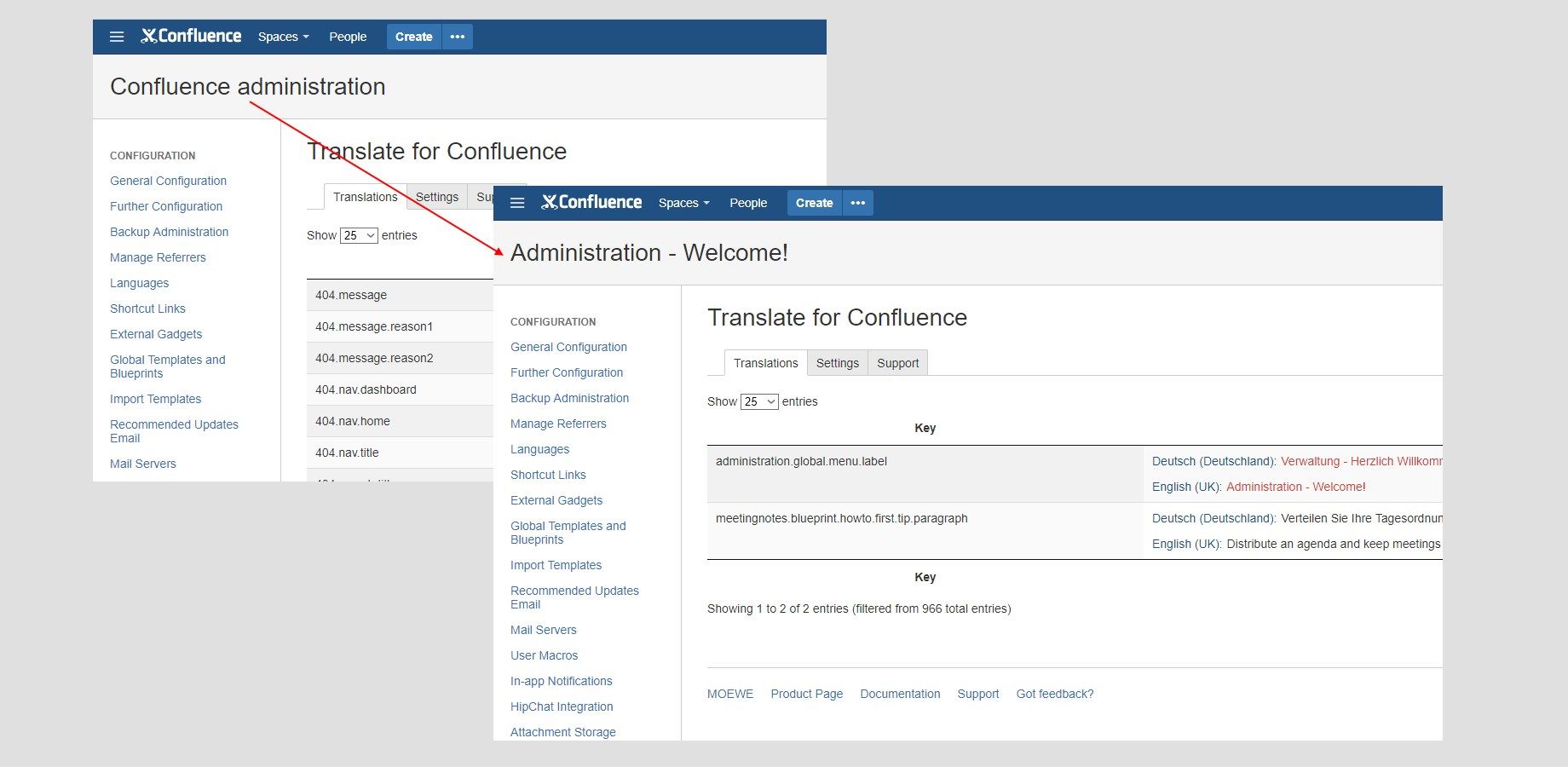This screenshot has height=767, width=1568.
Task: Click Support footer link
Action: pos(977,694)
